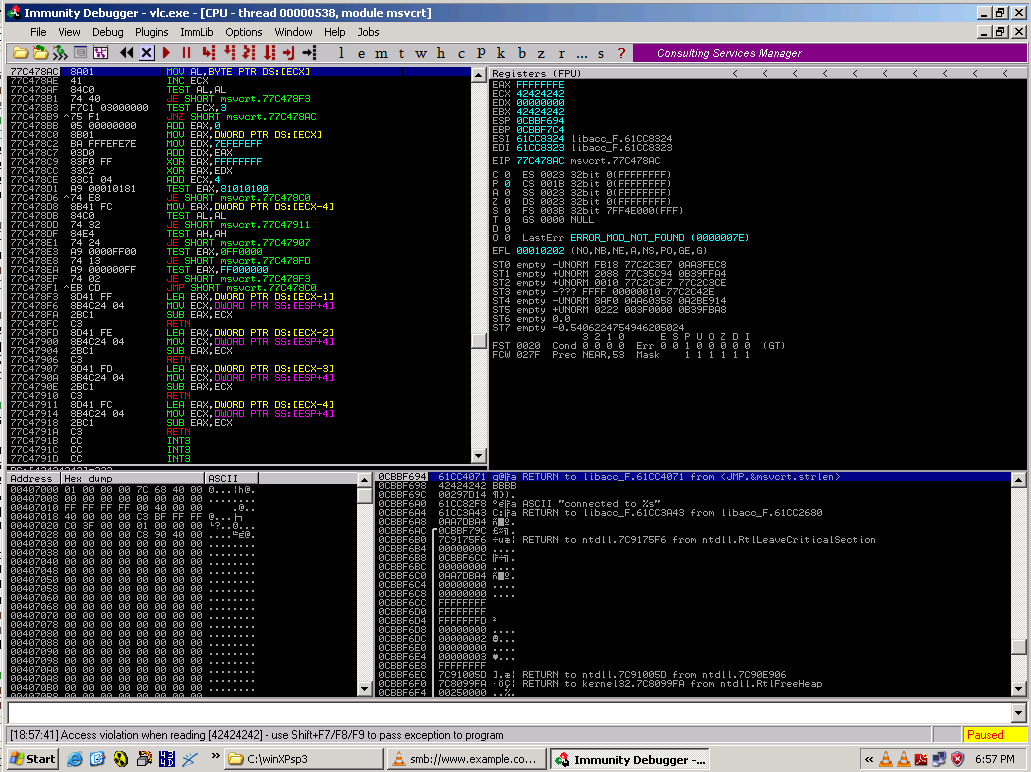Open the folder icon to load a file

pyautogui.click(x=20, y=52)
